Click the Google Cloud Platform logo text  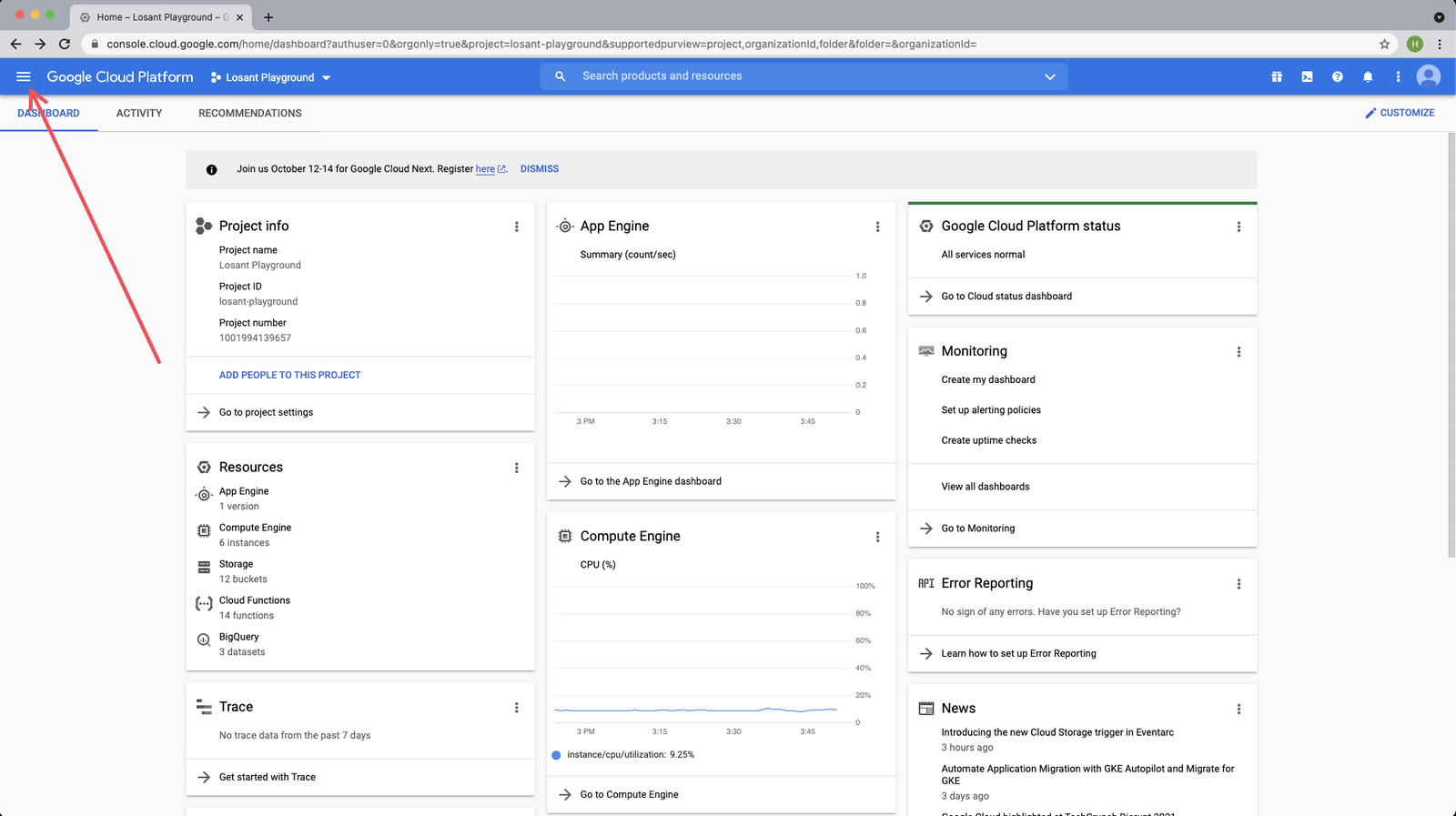tap(120, 77)
